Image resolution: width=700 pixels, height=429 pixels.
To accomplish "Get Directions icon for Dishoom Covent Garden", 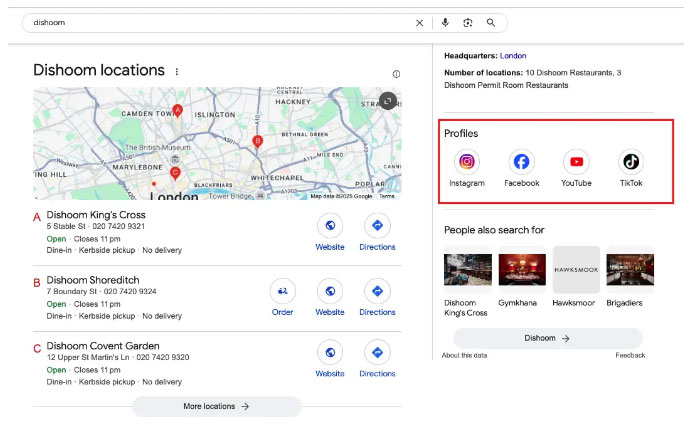I will click(x=377, y=352).
